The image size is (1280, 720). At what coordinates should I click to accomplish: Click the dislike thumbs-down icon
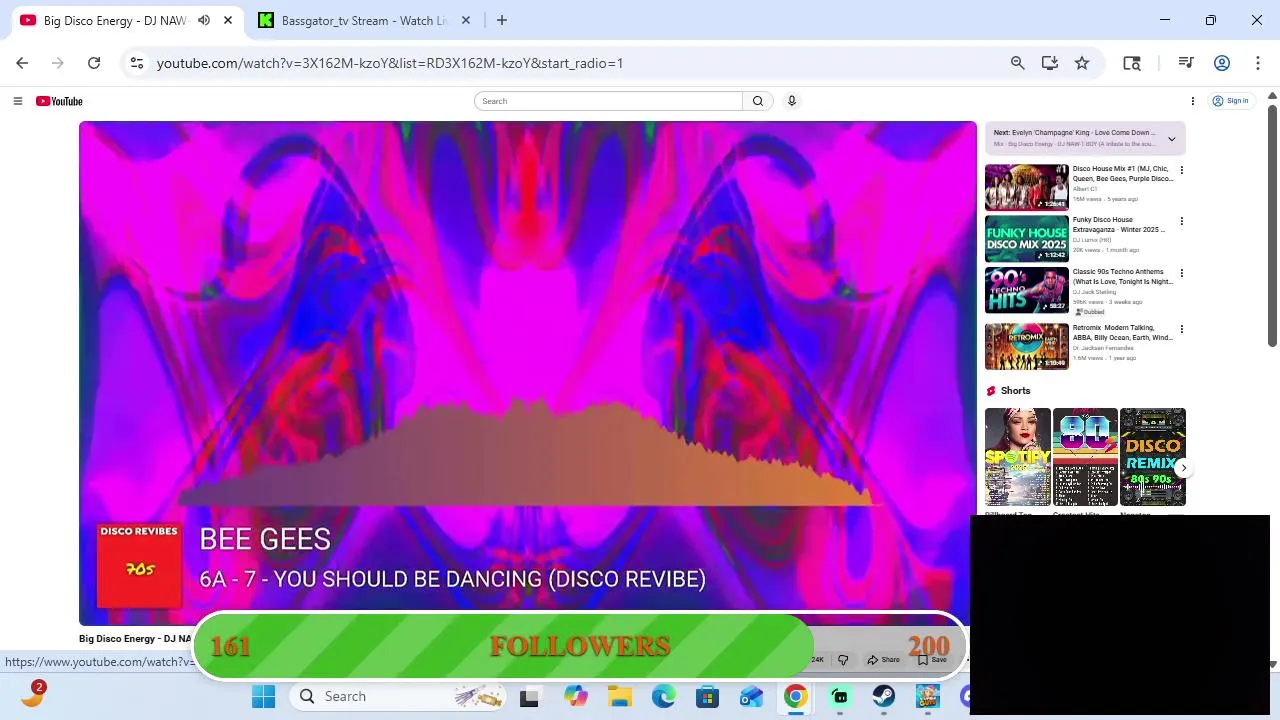click(843, 660)
